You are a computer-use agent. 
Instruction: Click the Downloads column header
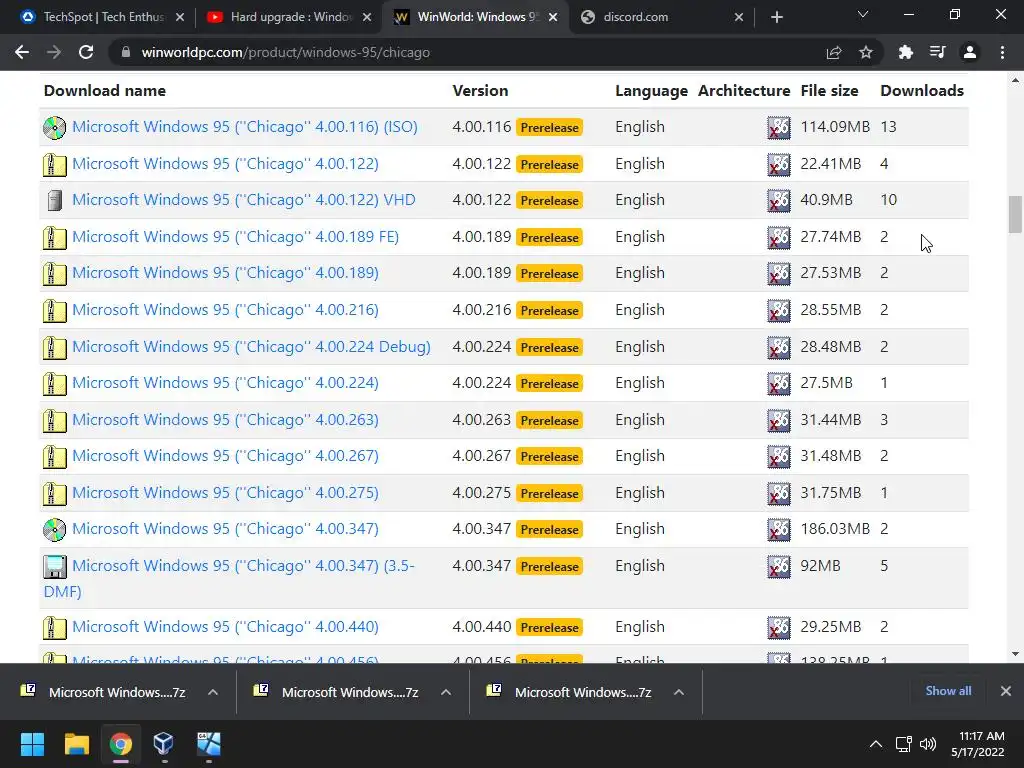pyautogui.click(x=921, y=91)
